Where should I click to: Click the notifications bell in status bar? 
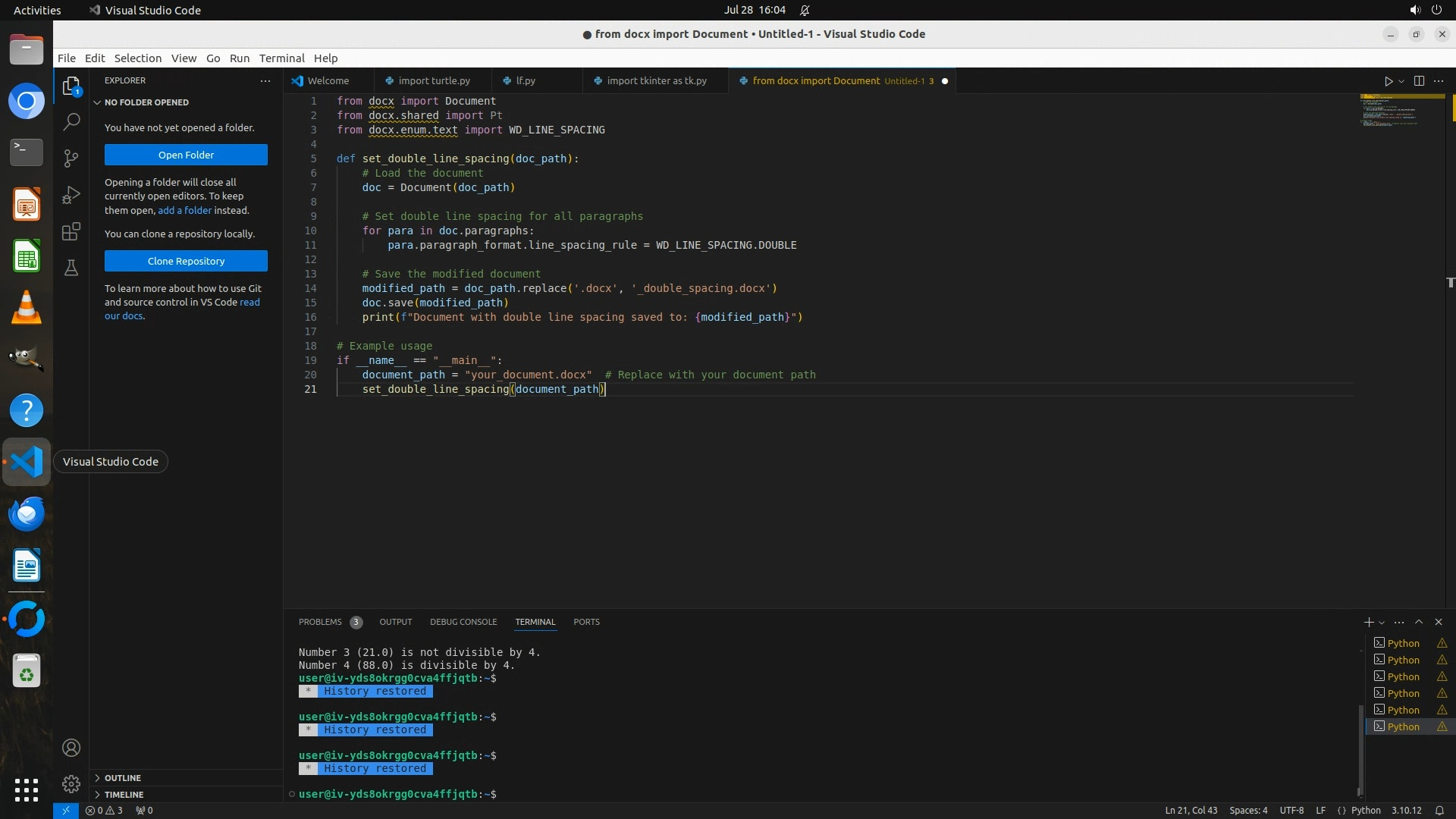tap(1439, 810)
